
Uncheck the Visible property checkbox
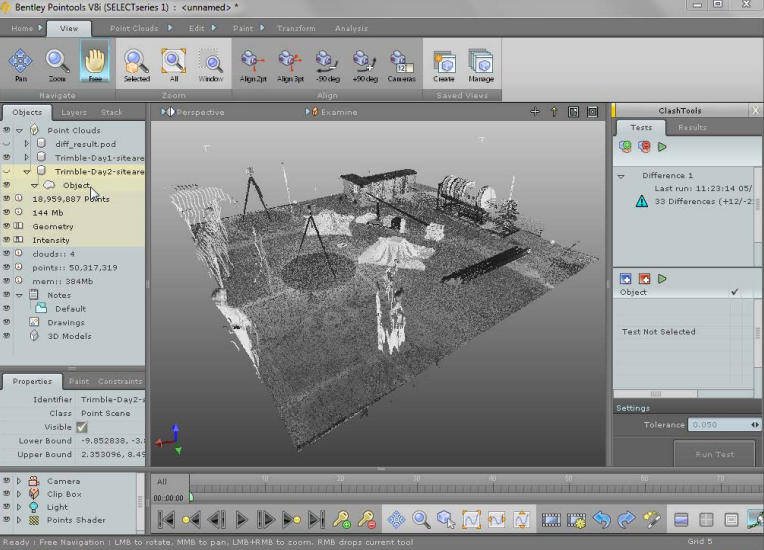coord(82,427)
